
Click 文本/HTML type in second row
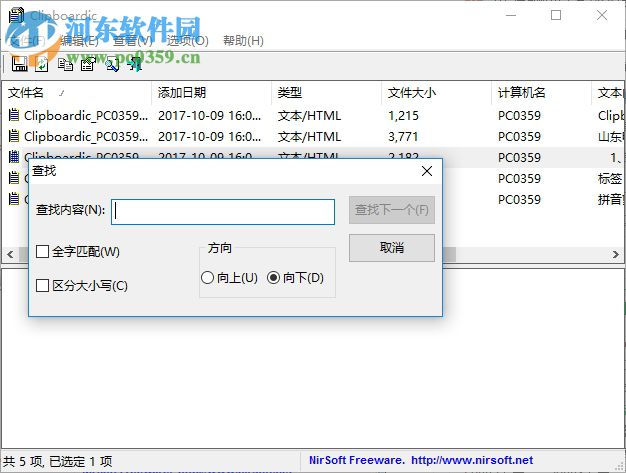pyautogui.click(x=309, y=137)
